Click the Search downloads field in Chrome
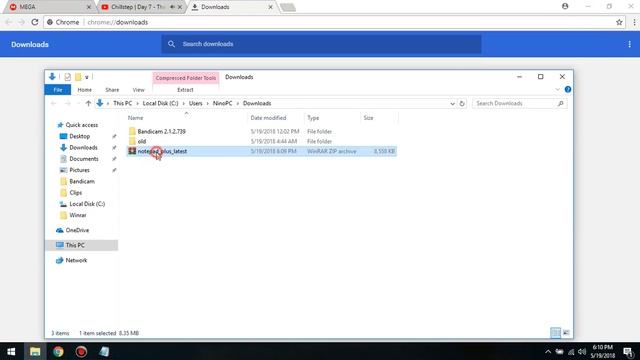This screenshot has width=640, height=360. [321, 44]
